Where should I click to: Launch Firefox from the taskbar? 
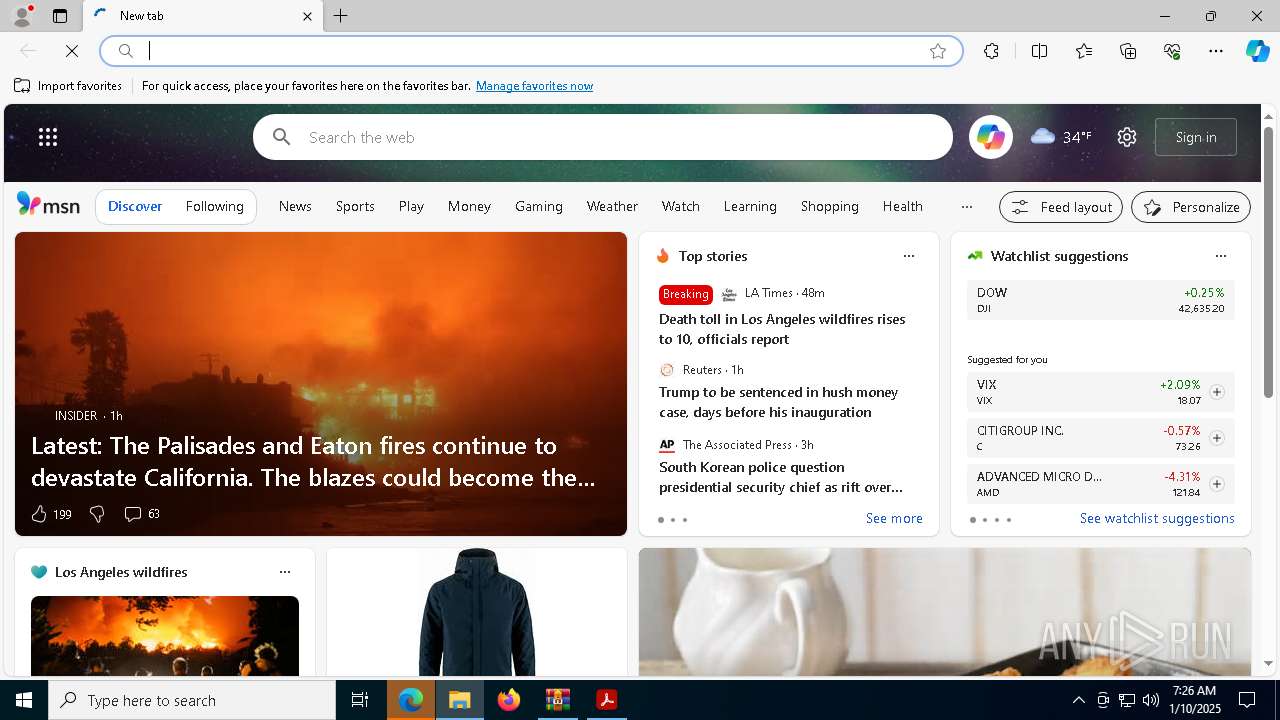pos(509,700)
